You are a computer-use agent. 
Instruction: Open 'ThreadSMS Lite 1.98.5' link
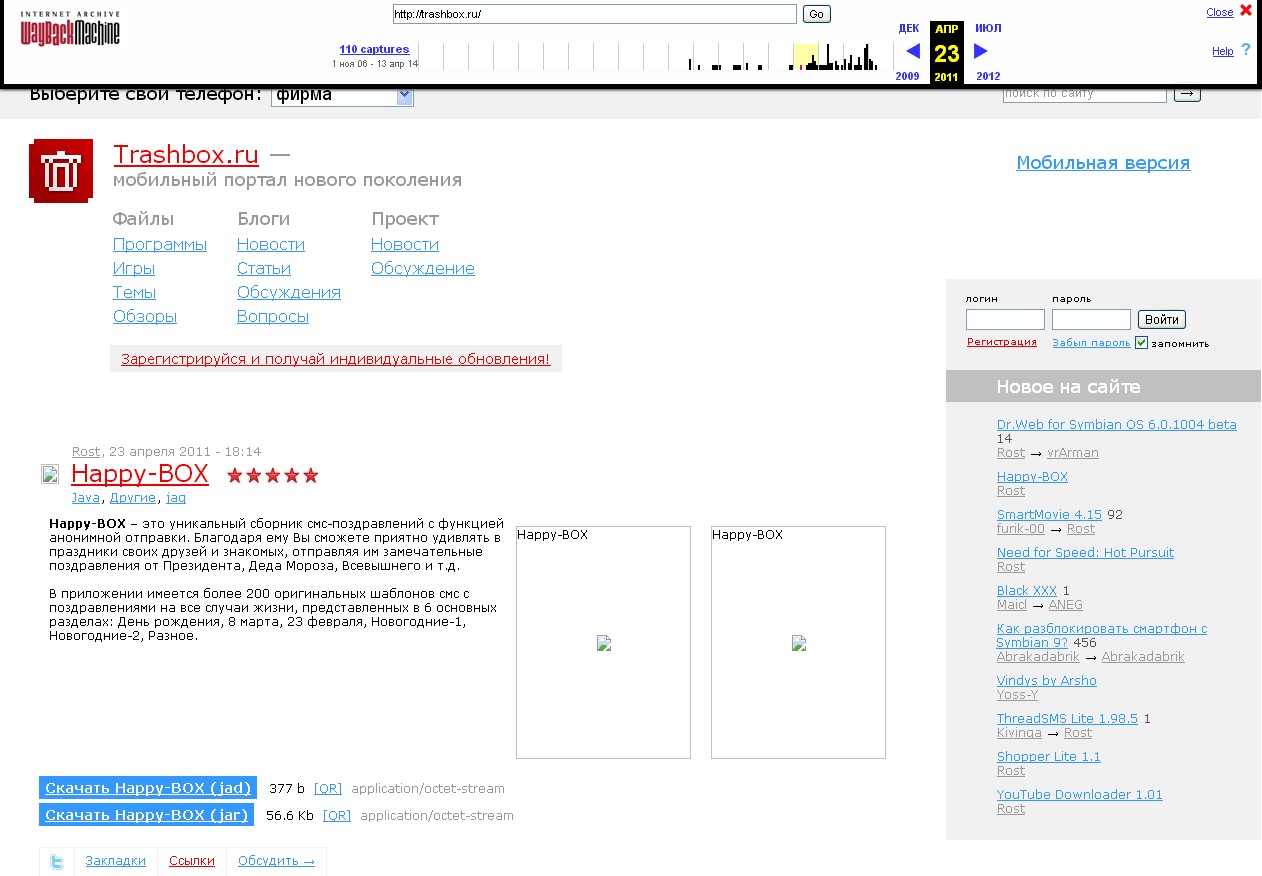pyautogui.click(x=1067, y=719)
